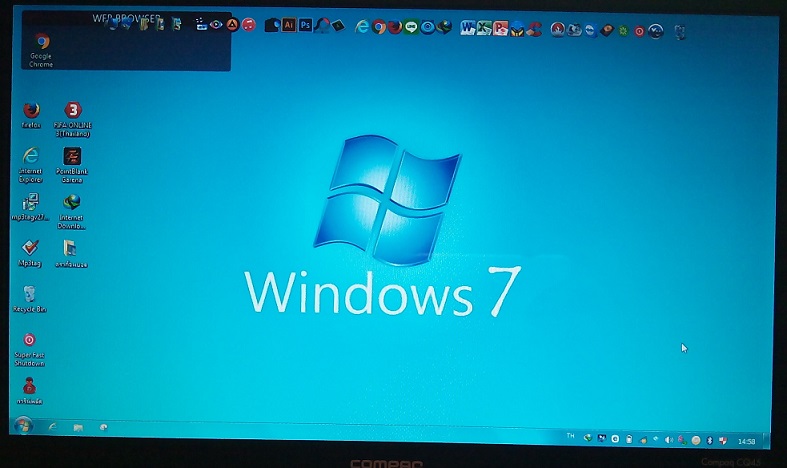Launch the PointBlank Garena shortcut
Image resolution: width=787 pixels, height=468 pixels.
(x=72, y=165)
